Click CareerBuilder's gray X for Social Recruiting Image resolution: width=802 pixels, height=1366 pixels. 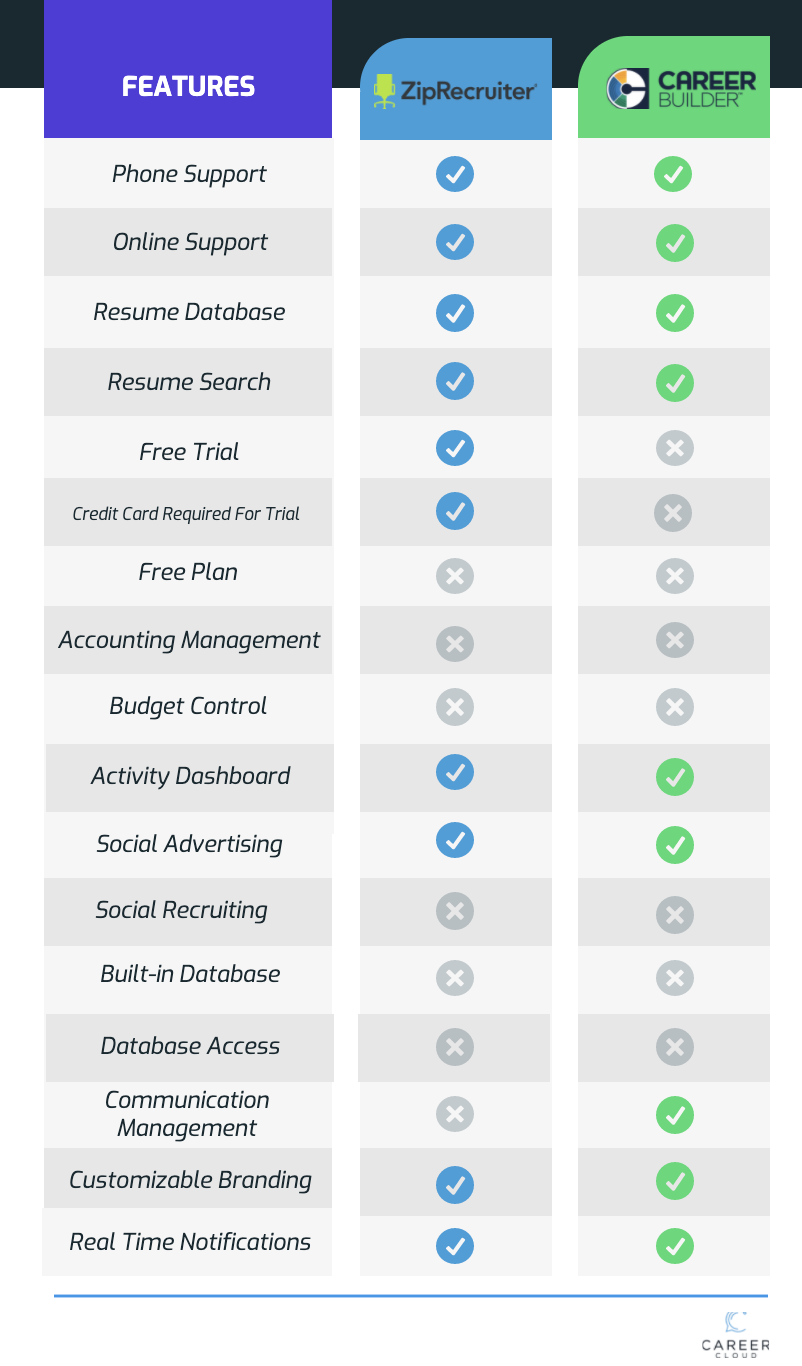point(674,914)
